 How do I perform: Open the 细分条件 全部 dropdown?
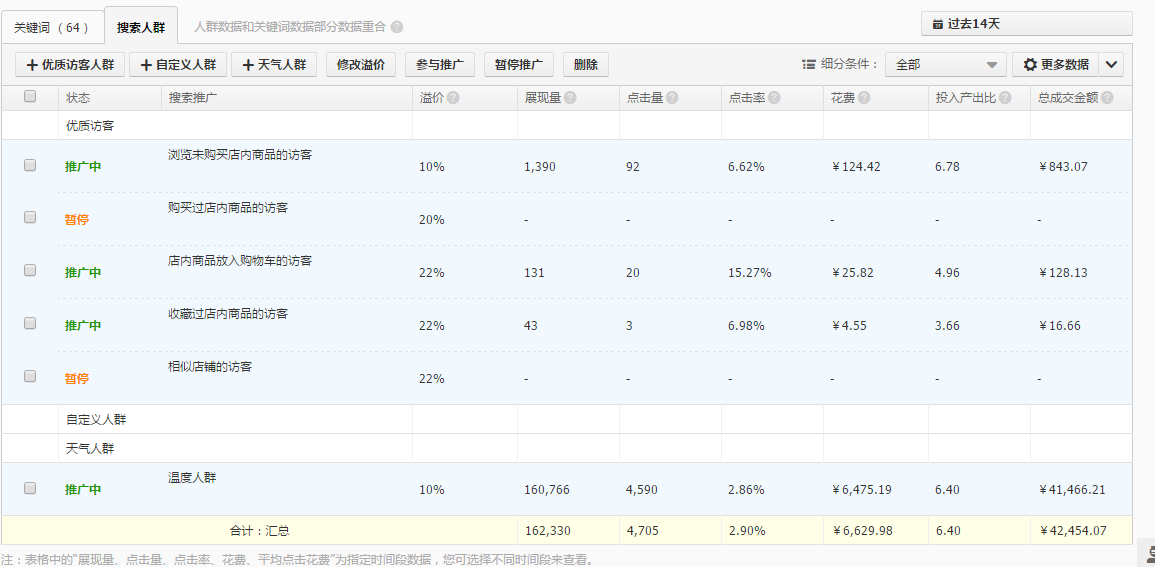(946, 65)
